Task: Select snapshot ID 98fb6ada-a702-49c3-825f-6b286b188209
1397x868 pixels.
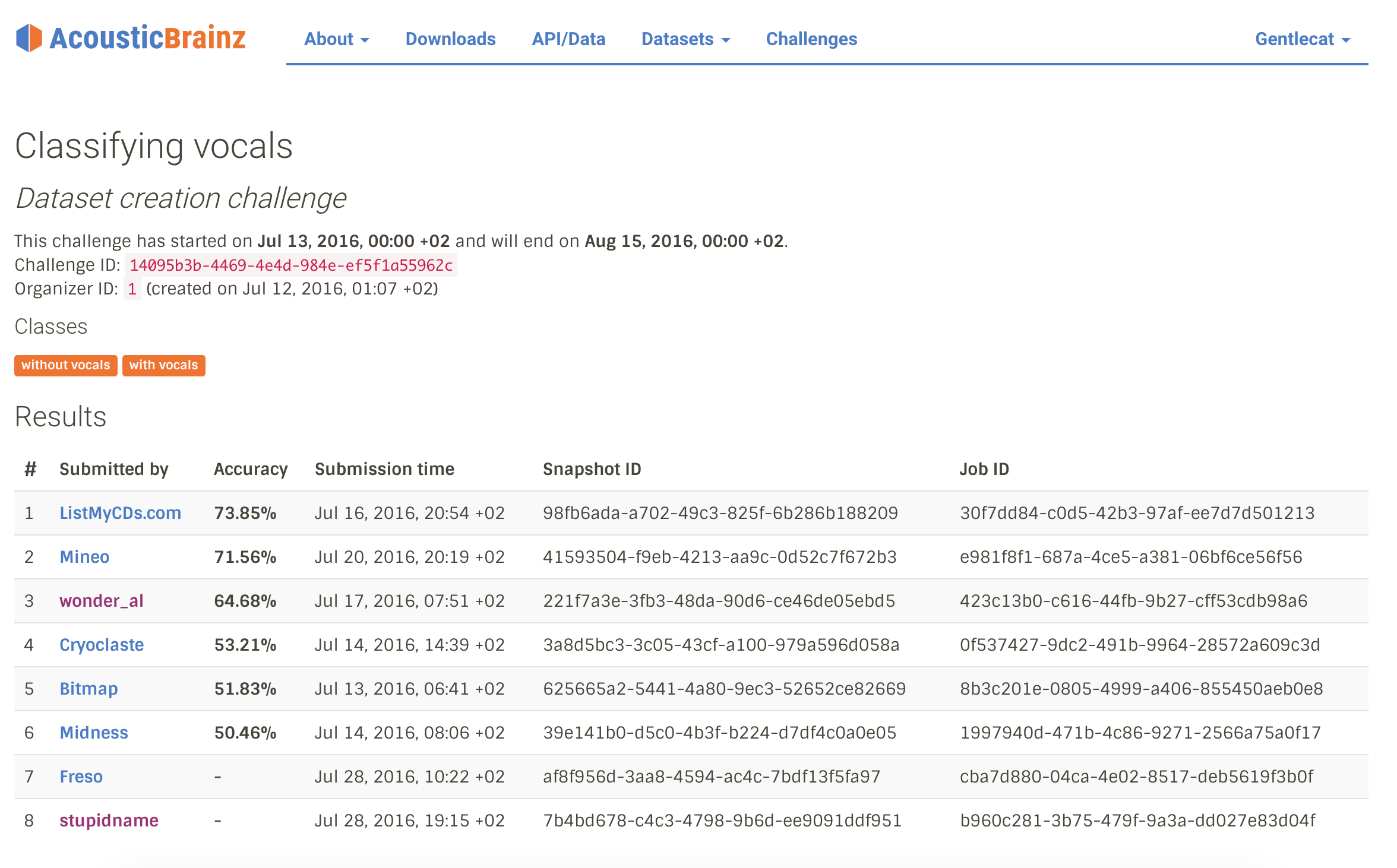Action: tap(720, 513)
